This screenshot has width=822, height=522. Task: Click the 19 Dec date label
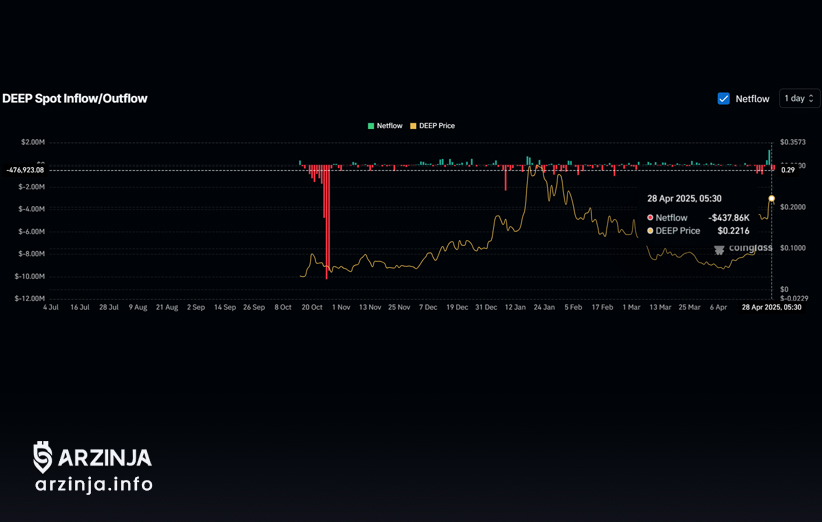(457, 307)
